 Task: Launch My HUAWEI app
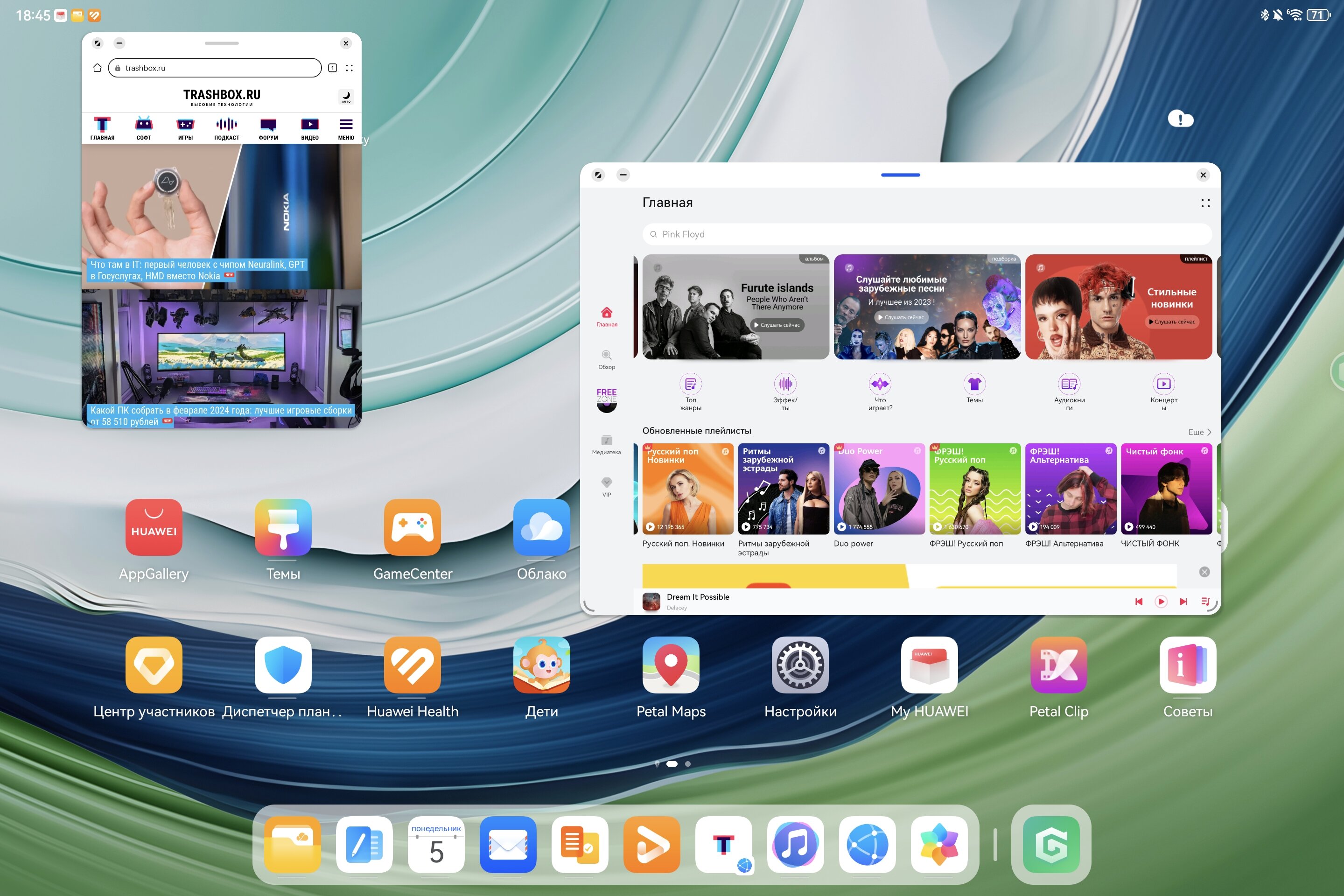(x=929, y=665)
